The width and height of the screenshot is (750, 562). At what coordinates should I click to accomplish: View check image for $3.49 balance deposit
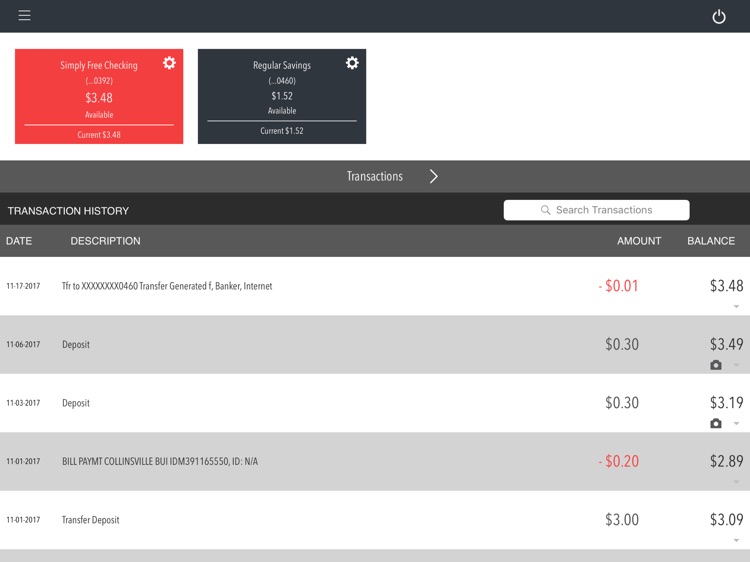716,365
